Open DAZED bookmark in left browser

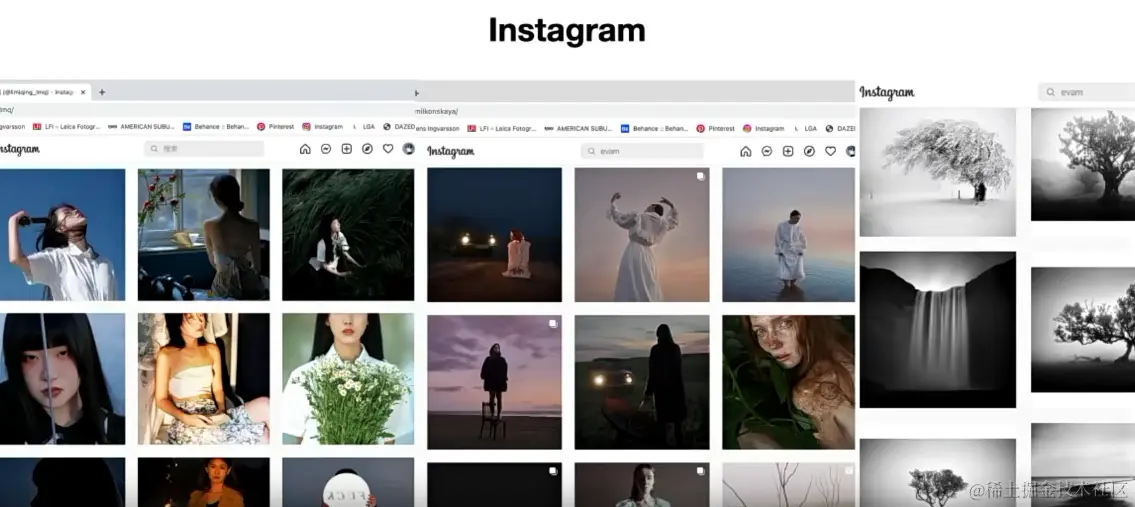click(399, 126)
